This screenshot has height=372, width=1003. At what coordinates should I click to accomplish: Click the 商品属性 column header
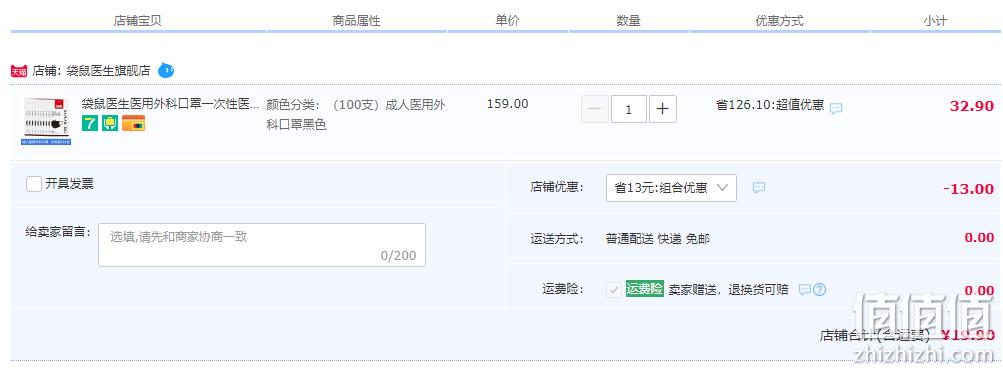[x=356, y=20]
